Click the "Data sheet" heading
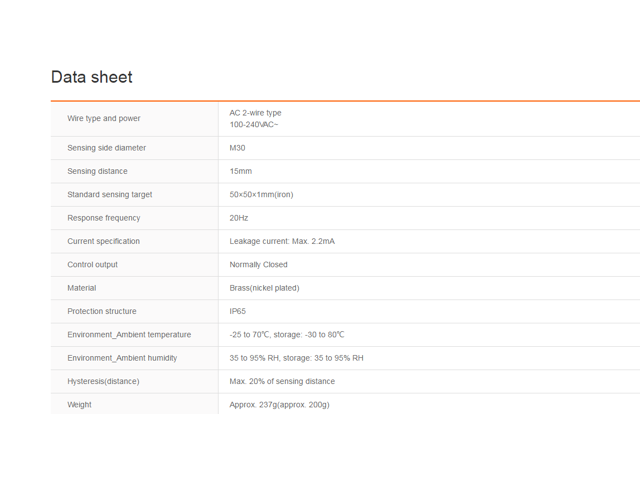The width and height of the screenshot is (640, 480). pyautogui.click(x=92, y=77)
